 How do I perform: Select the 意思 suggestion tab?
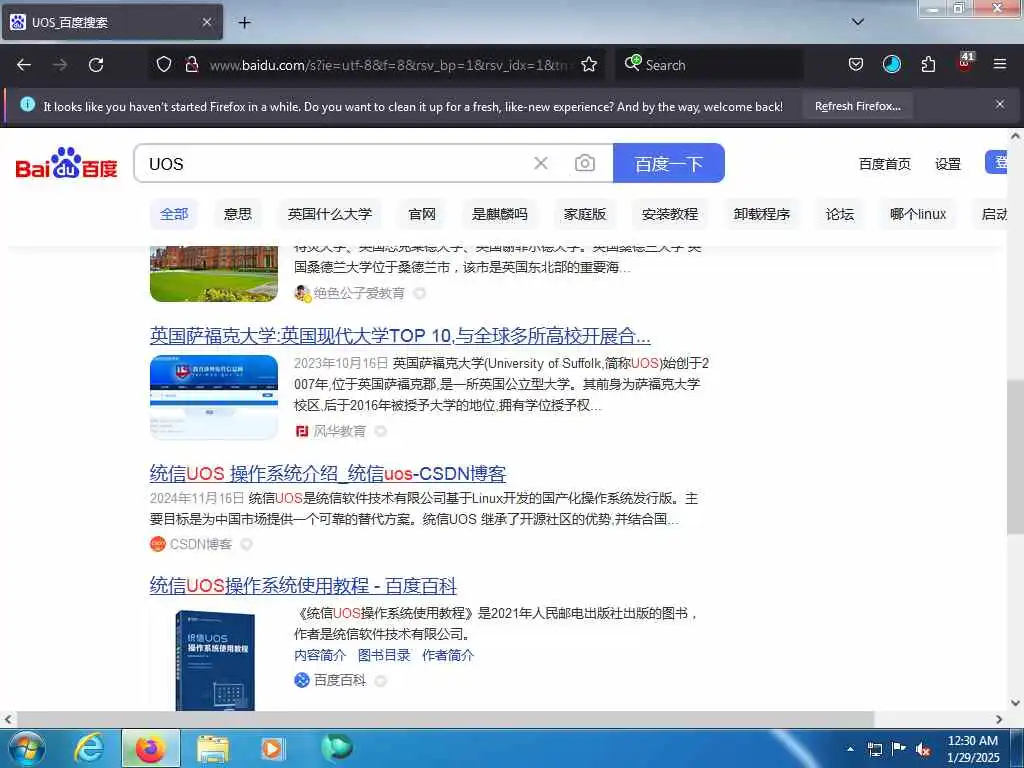pos(238,214)
